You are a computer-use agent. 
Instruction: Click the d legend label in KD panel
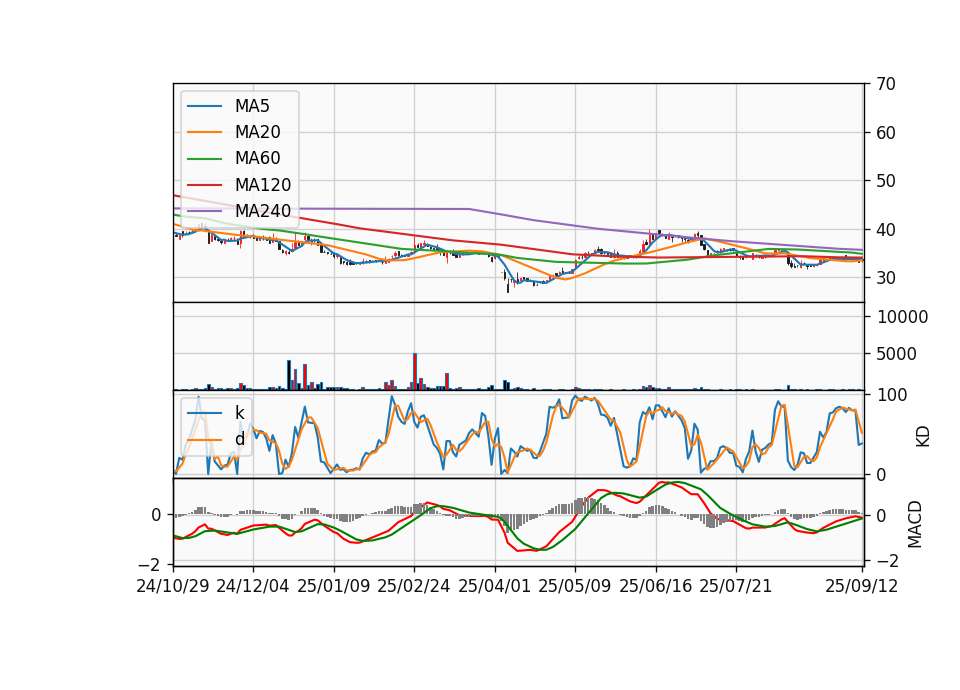tap(239, 439)
